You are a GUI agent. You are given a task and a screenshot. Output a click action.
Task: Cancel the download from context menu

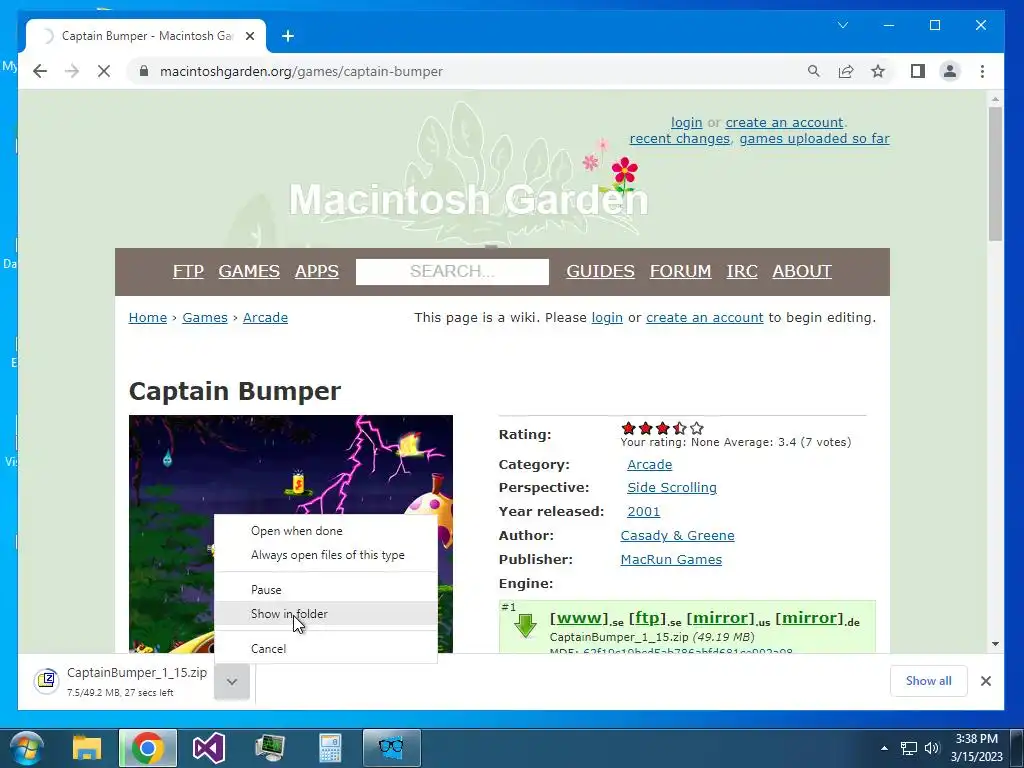[326, 648]
